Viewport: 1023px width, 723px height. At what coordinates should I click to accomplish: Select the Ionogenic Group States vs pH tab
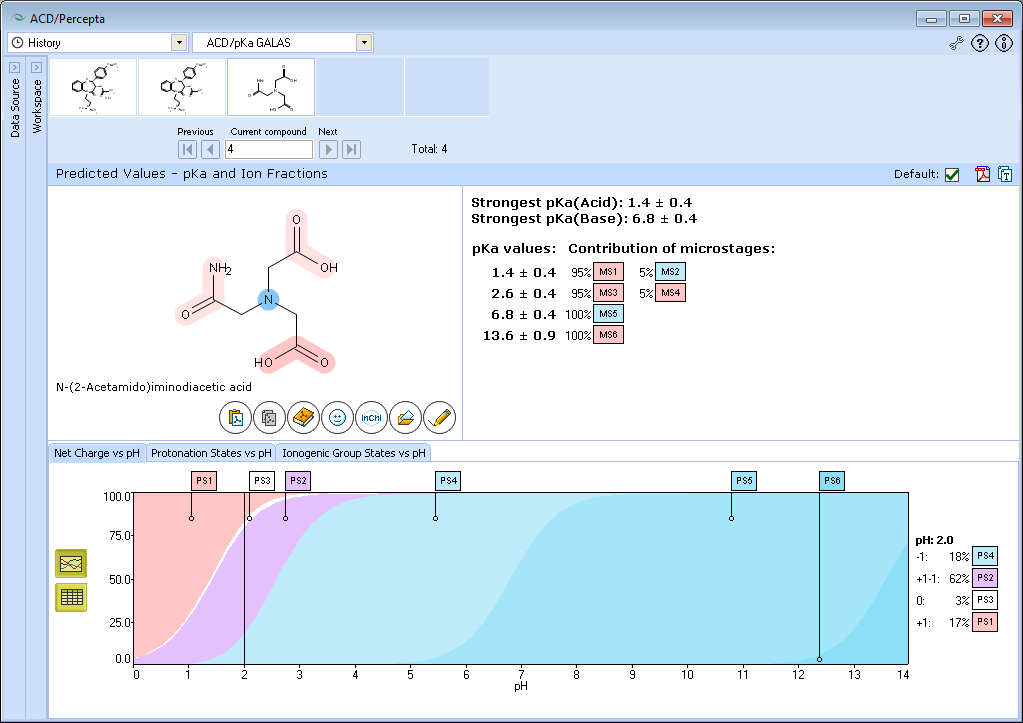354,453
